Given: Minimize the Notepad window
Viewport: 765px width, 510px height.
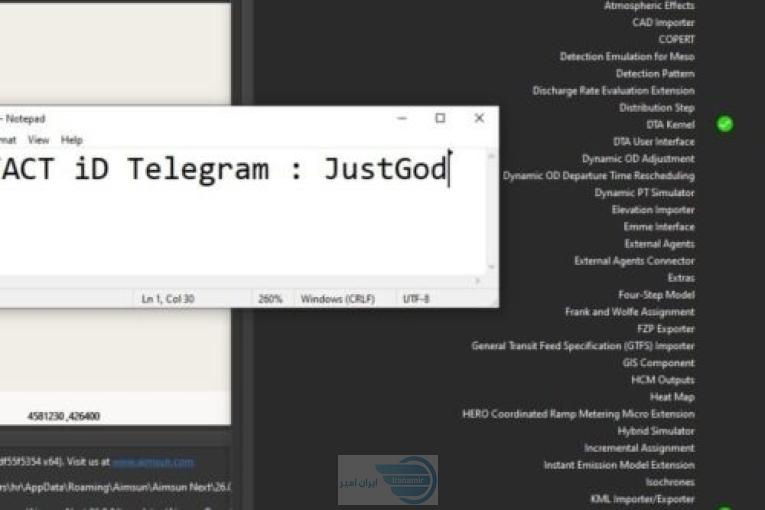Looking at the screenshot, I should click(x=401, y=118).
